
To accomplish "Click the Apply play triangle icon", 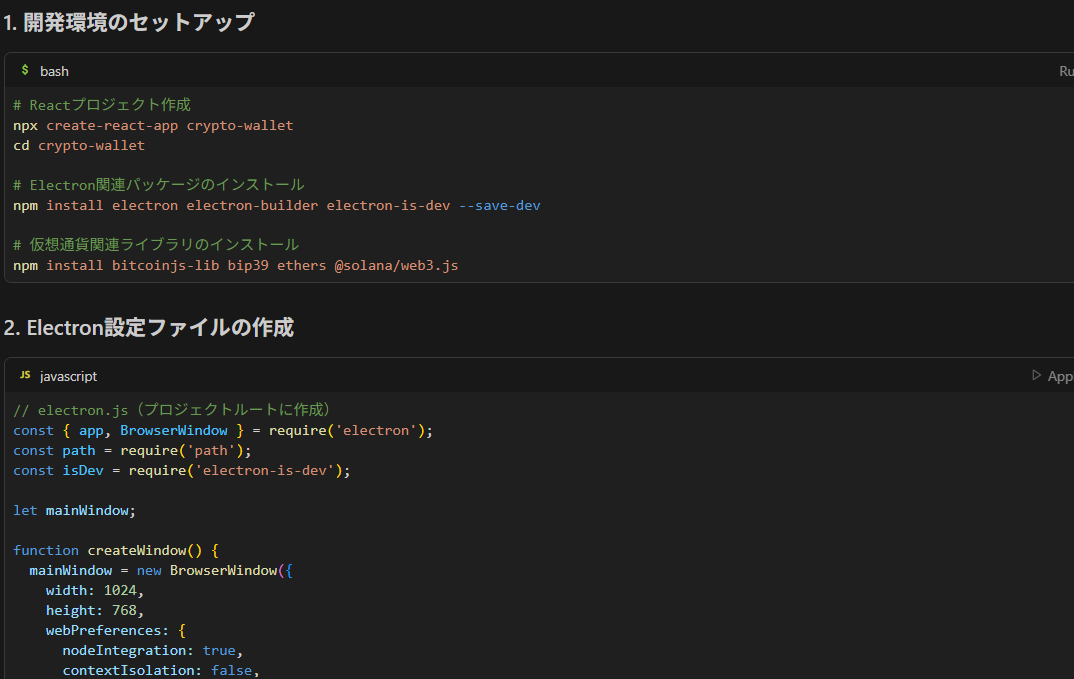I will click(1036, 375).
